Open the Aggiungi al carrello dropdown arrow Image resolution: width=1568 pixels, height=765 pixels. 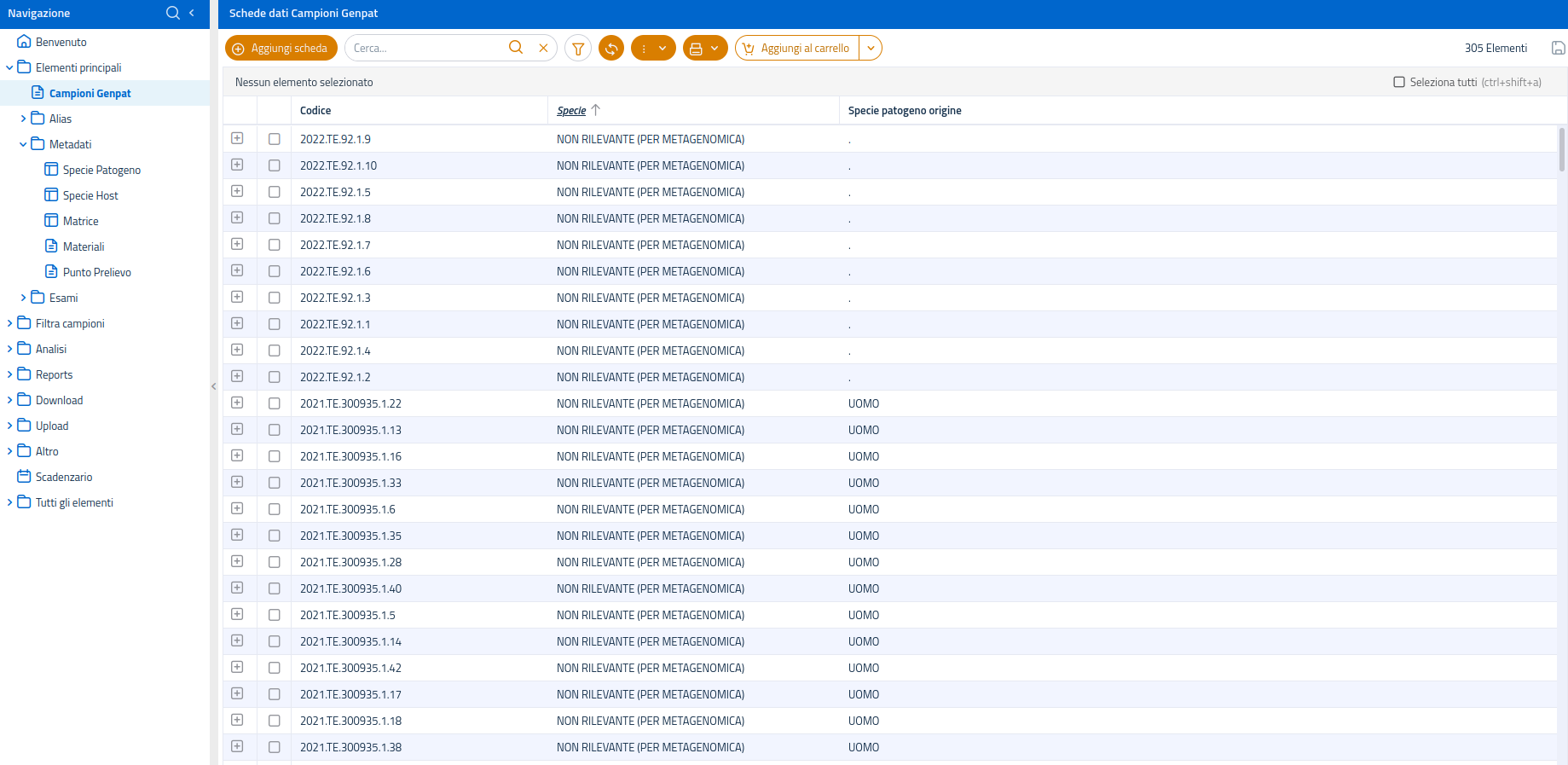[871, 49]
